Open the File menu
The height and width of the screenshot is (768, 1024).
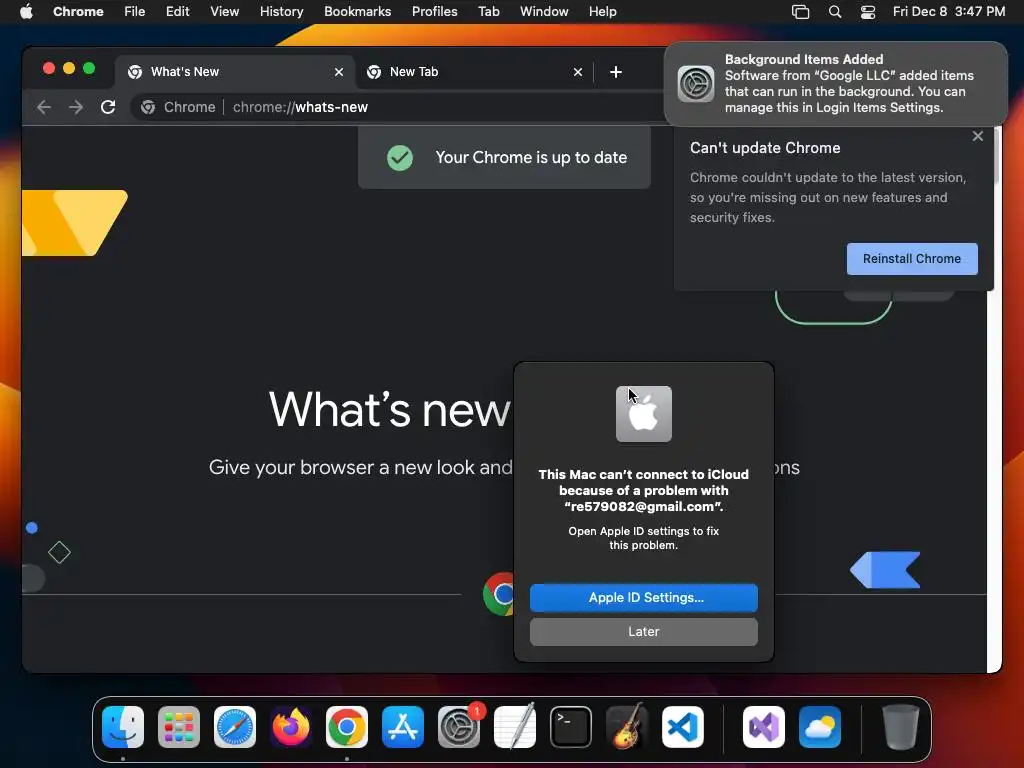tap(135, 12)
